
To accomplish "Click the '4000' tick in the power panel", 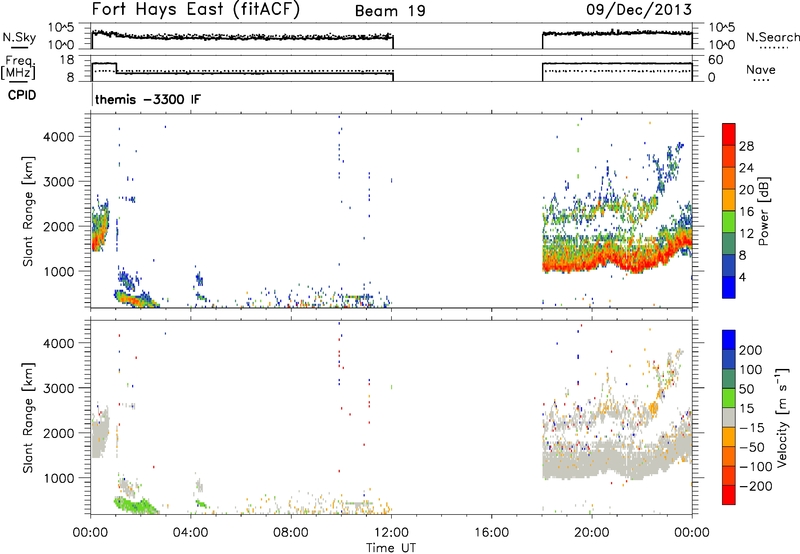I will click(x=59, y=137).
